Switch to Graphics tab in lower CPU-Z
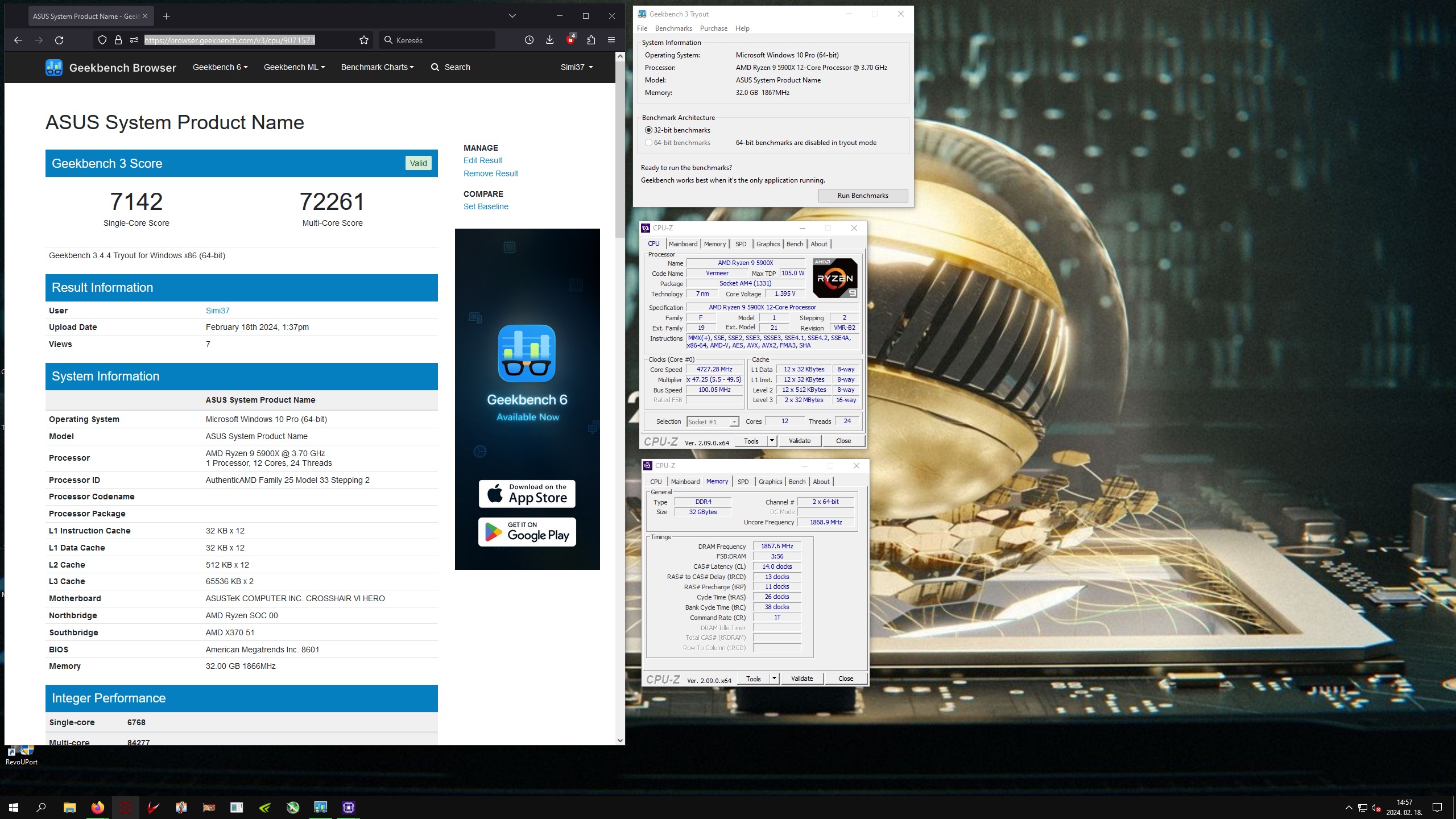 click(770, 482)
